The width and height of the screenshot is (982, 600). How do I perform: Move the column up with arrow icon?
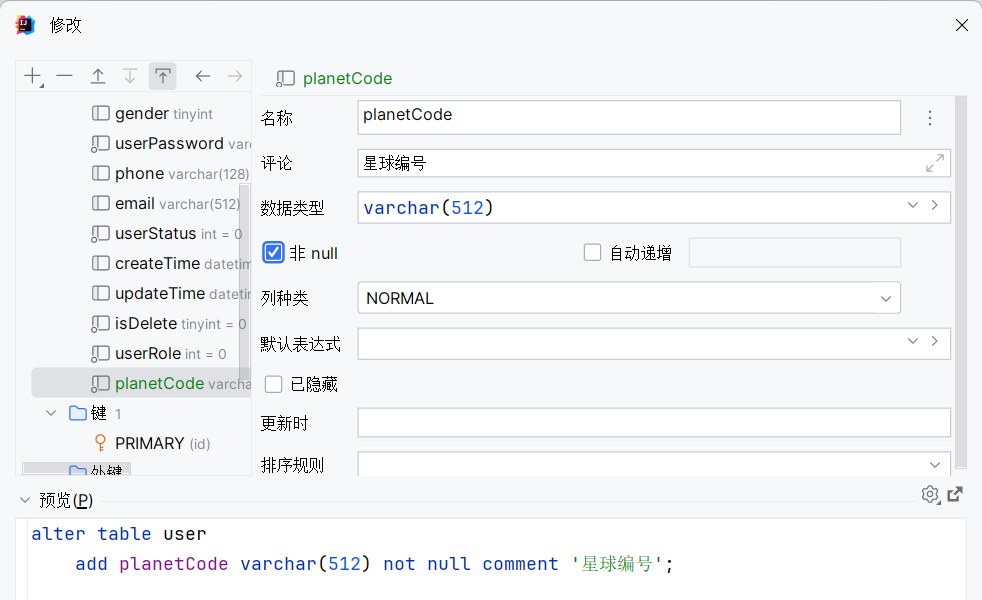tap(98, 76)
